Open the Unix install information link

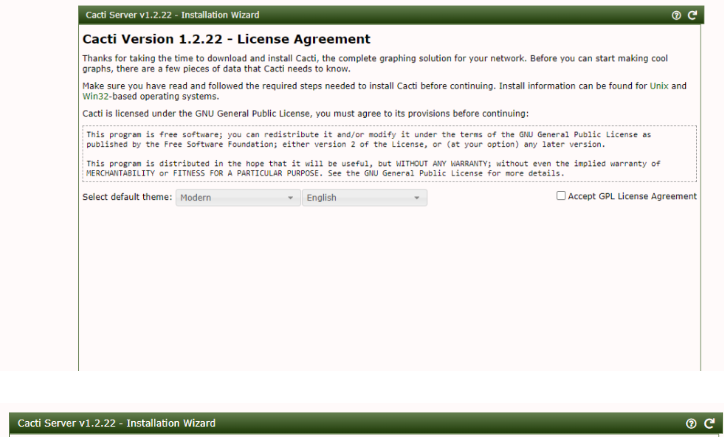point(659,86)
